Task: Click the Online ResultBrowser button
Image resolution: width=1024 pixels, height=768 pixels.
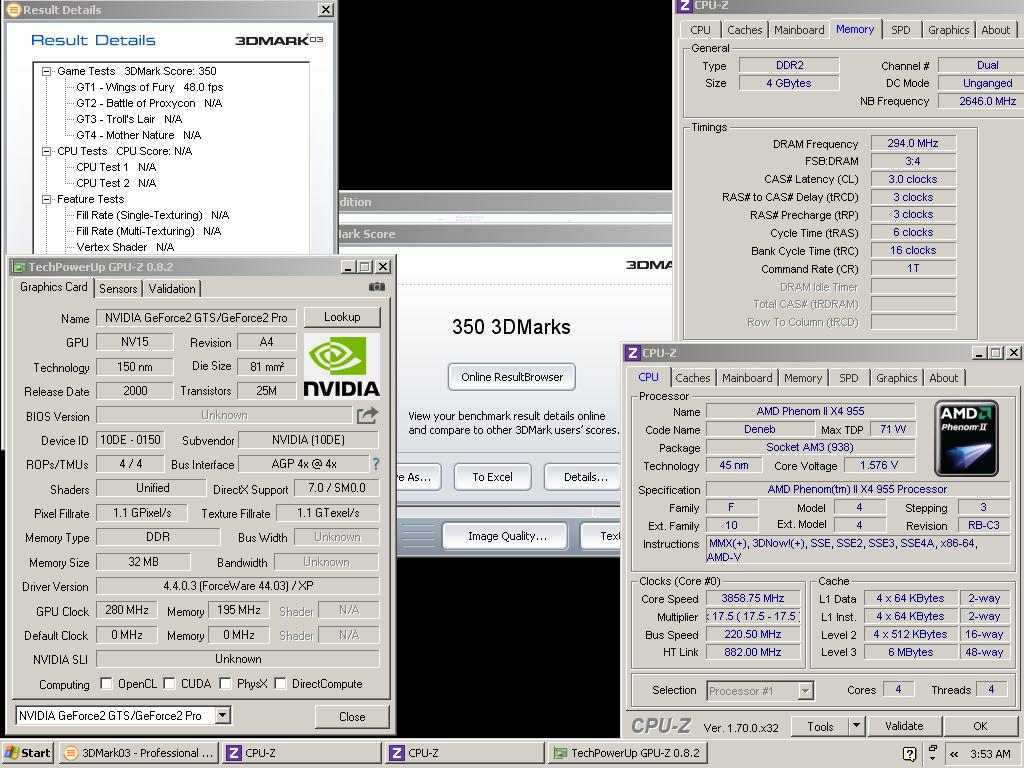Action: coord(511,377)
